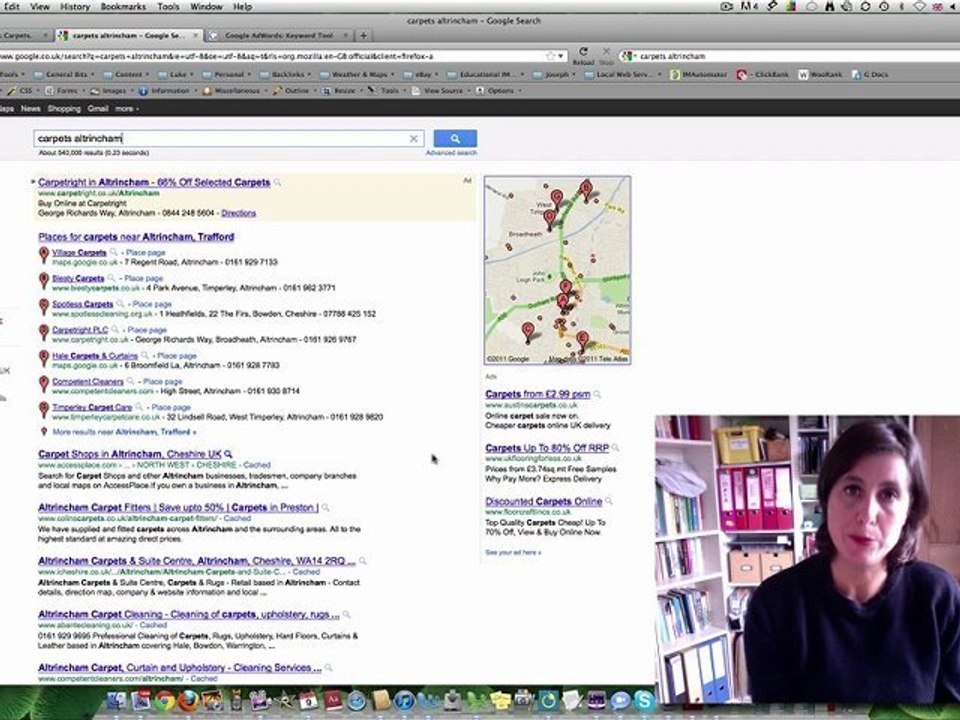Select the carpets altrincham Google Search tab
The height and width of the screenshot is (720, 960).
(x=128, y=36)
